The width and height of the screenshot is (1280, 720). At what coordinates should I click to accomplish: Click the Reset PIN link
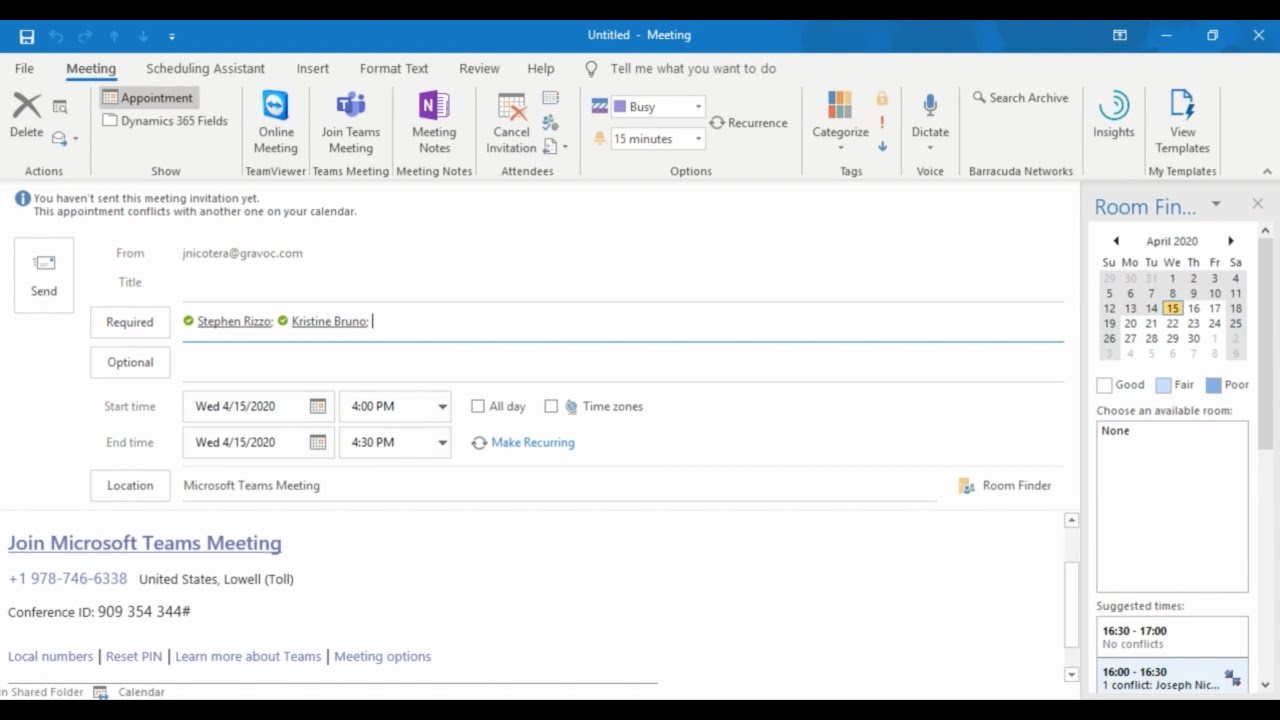coord(134,656)
